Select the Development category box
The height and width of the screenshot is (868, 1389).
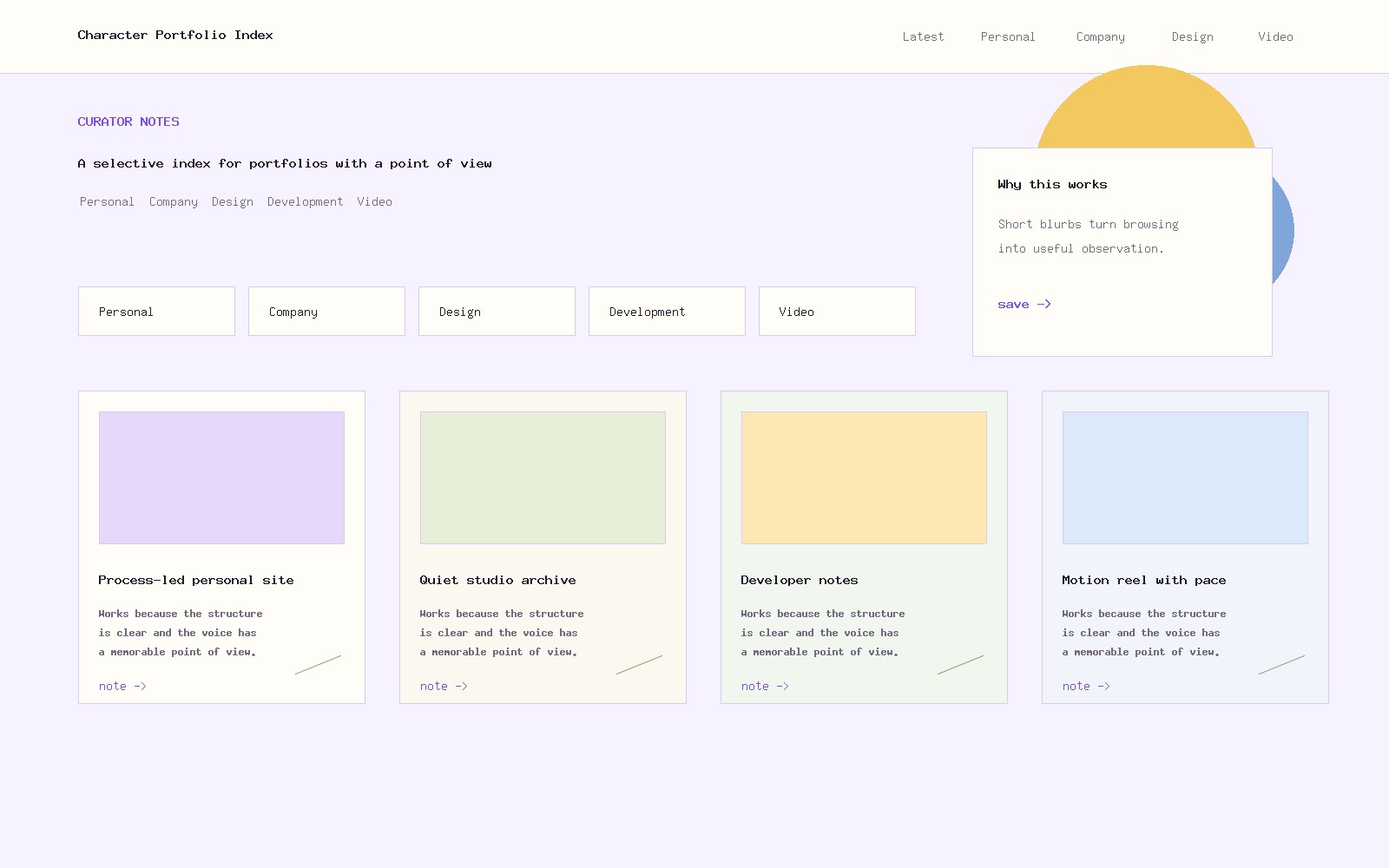(x=667, y=312)
